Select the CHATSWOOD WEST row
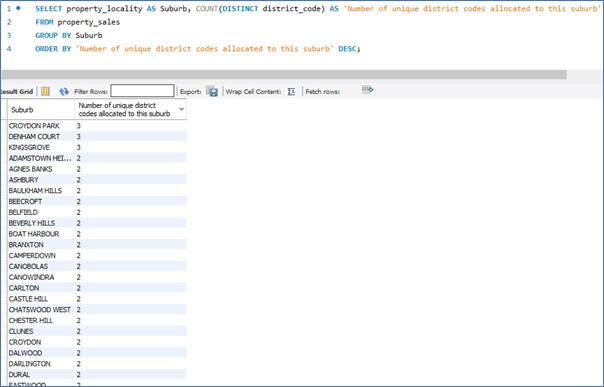Viewport: 604px width, 387px height. tap(97, 310)
